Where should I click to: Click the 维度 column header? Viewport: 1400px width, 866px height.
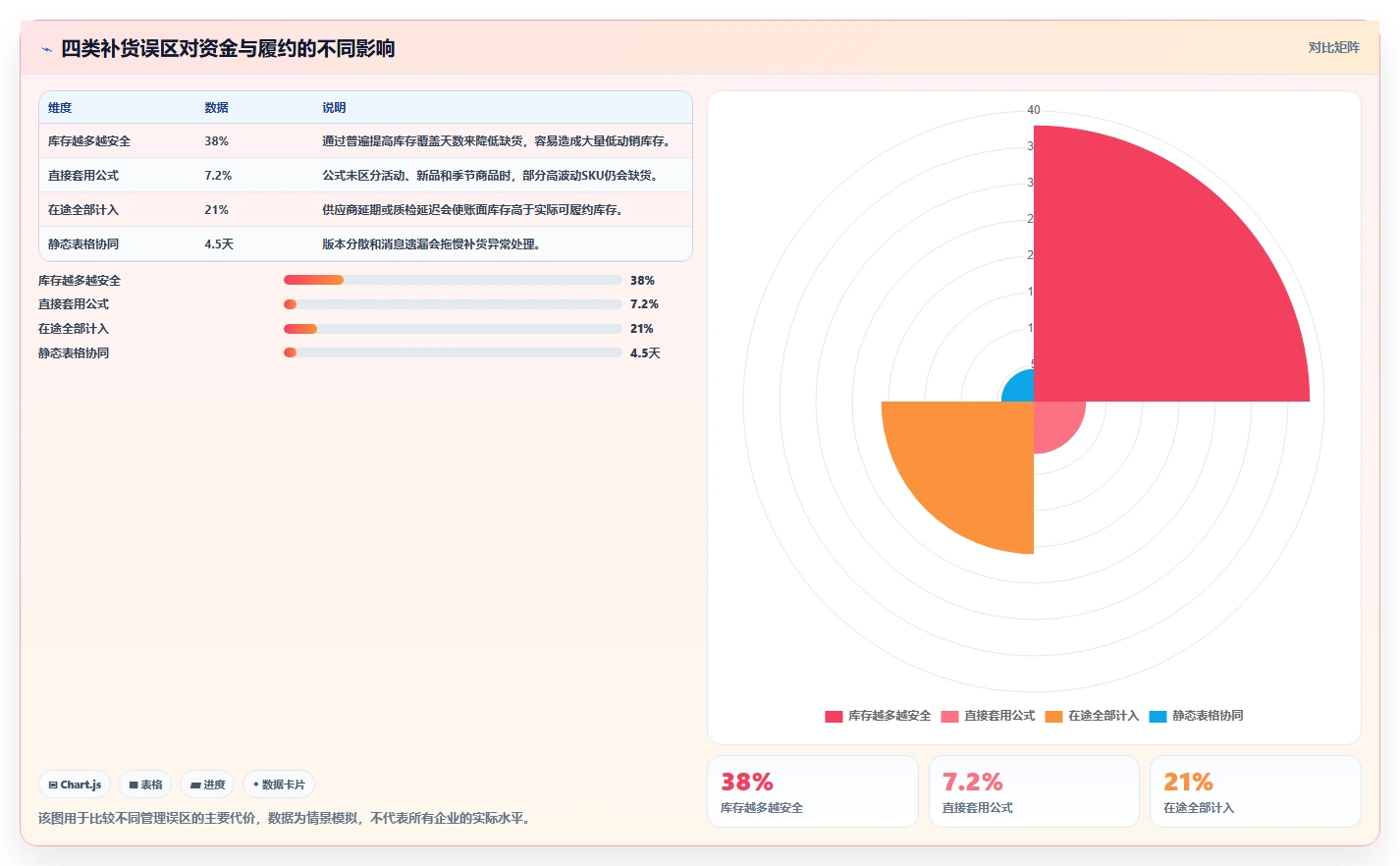[x=60, y=108]
